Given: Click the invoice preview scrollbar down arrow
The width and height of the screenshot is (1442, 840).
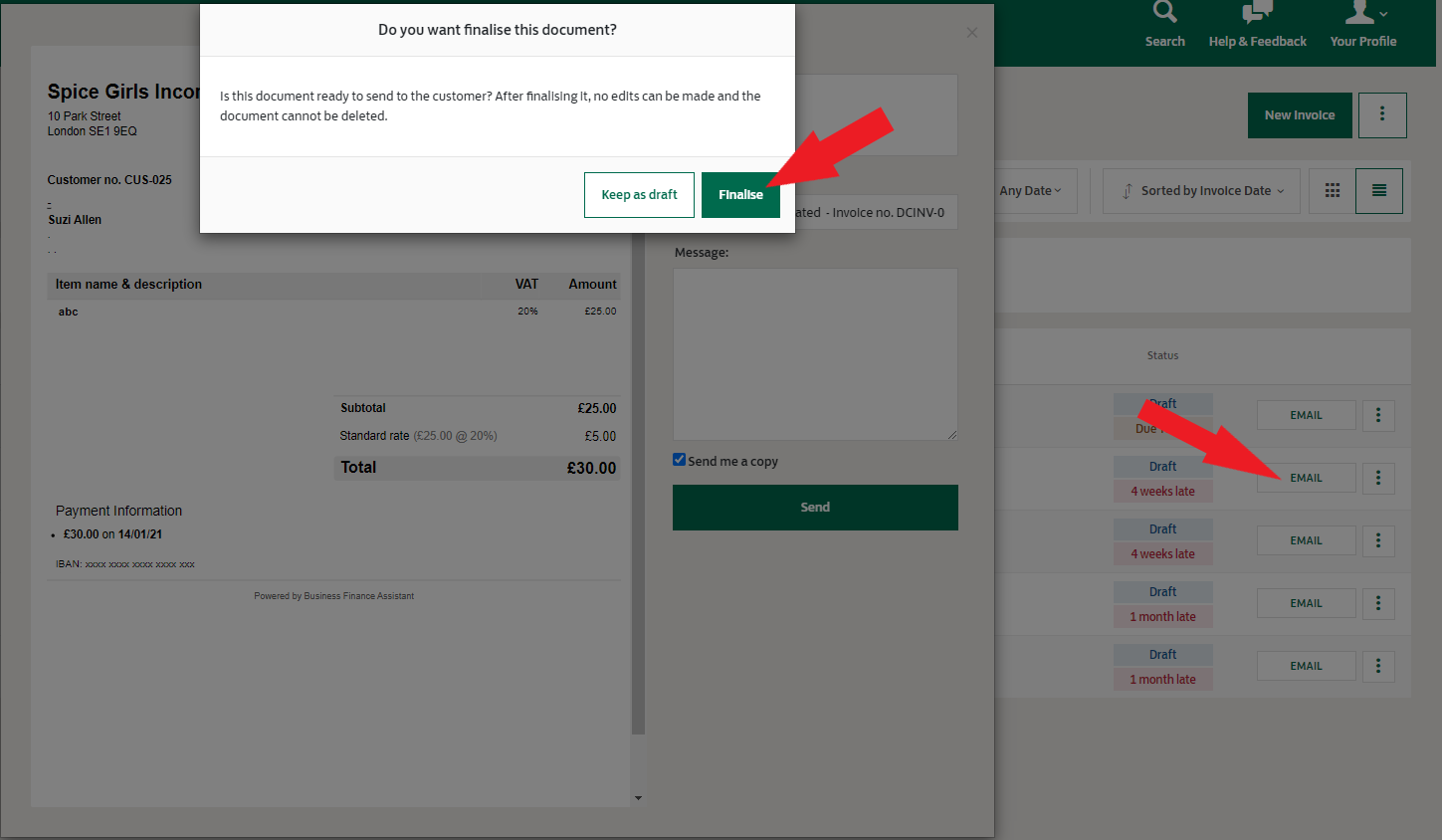Looking at the screenshot, I should click(638, 798).
